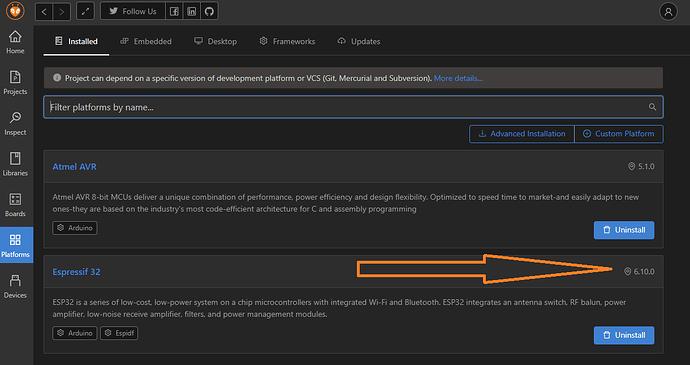
Task: Switch to the Embedded tab
Action: [x=146, y=41]
